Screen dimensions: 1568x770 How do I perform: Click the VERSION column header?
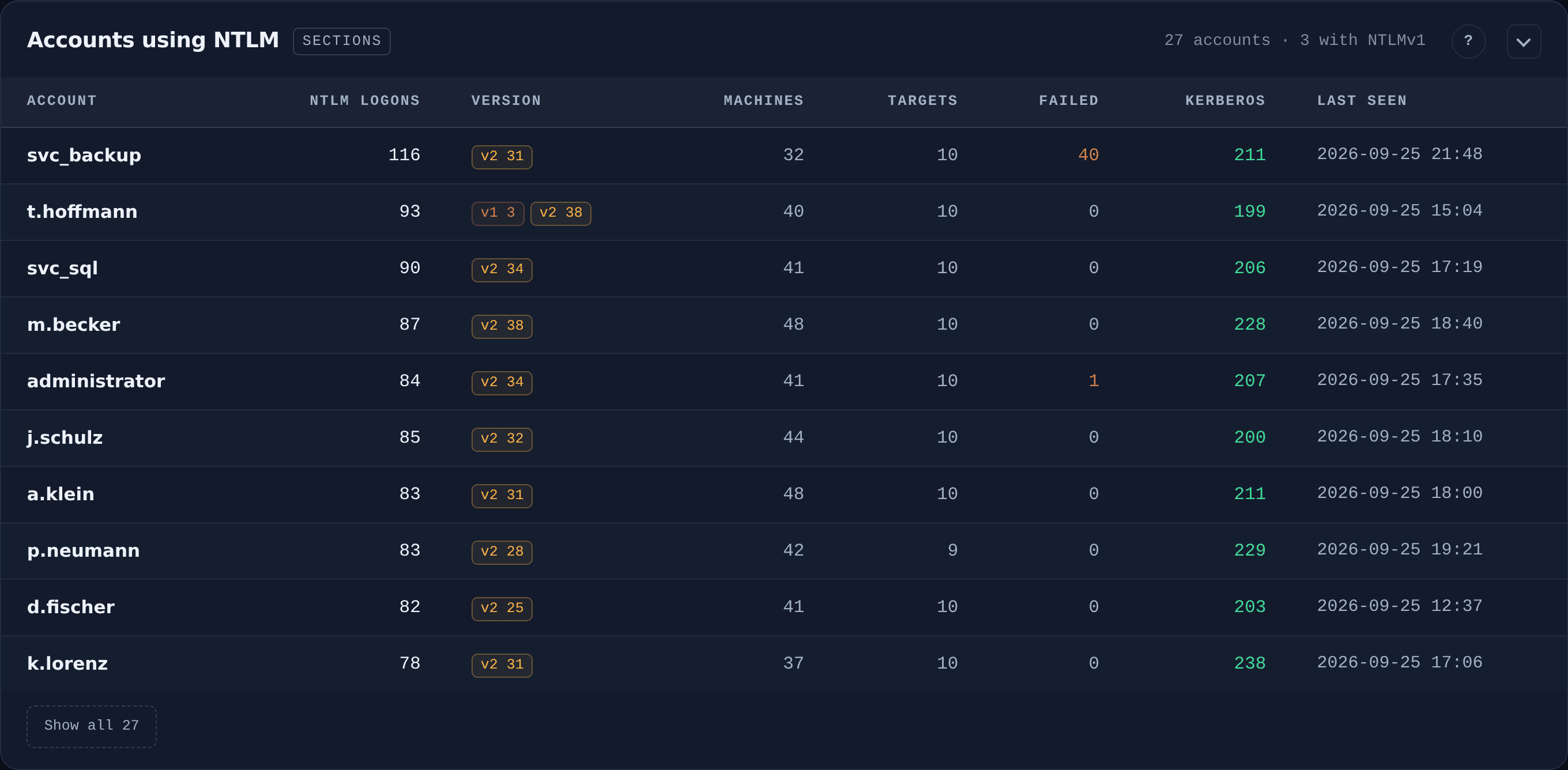(x=506, y=100)
